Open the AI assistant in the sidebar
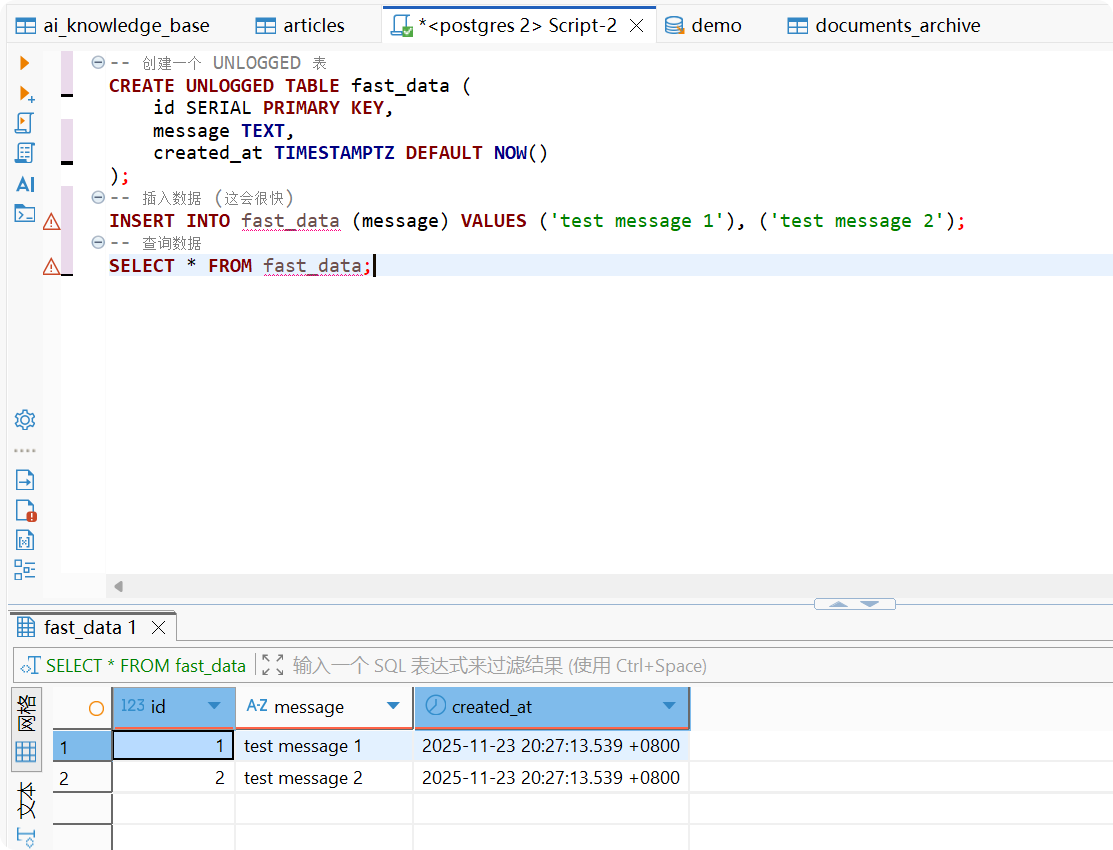Viewport: 1113px width, 850px height. [x=25, y=184]
